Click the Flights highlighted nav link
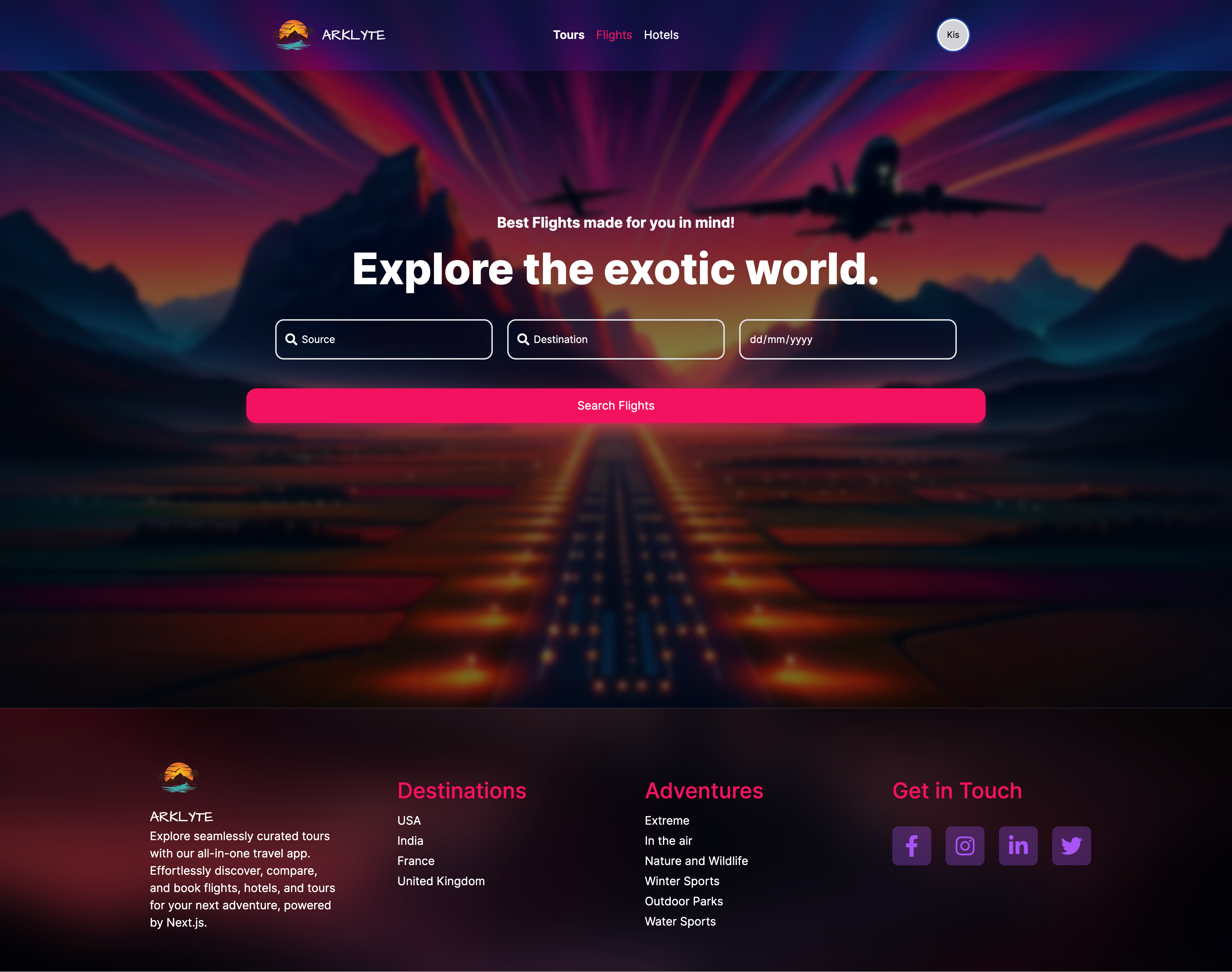Viewport: 1232px width, 972px height. click(x=614, y=34)
